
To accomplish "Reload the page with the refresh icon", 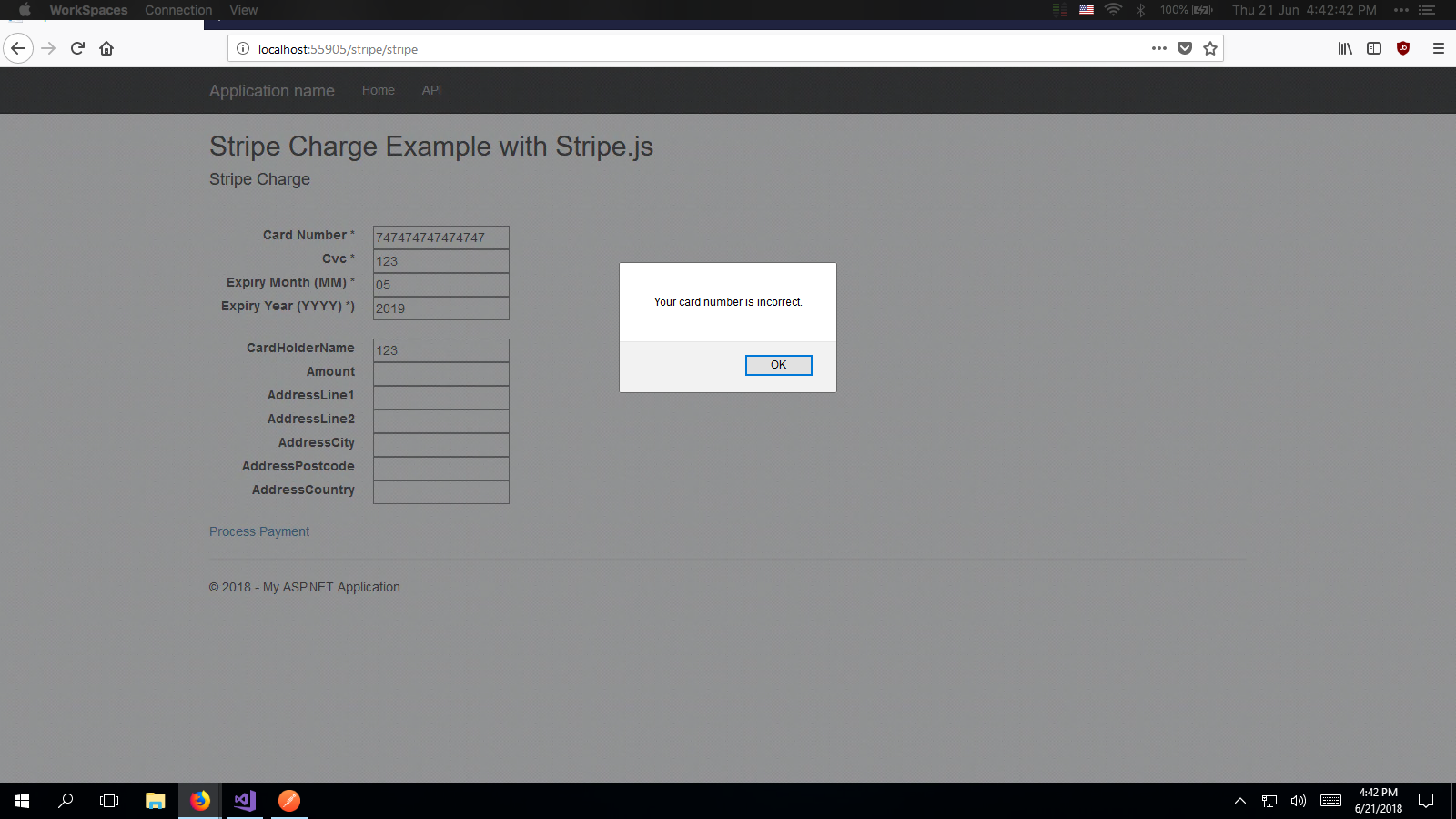I will click(77, 48).
